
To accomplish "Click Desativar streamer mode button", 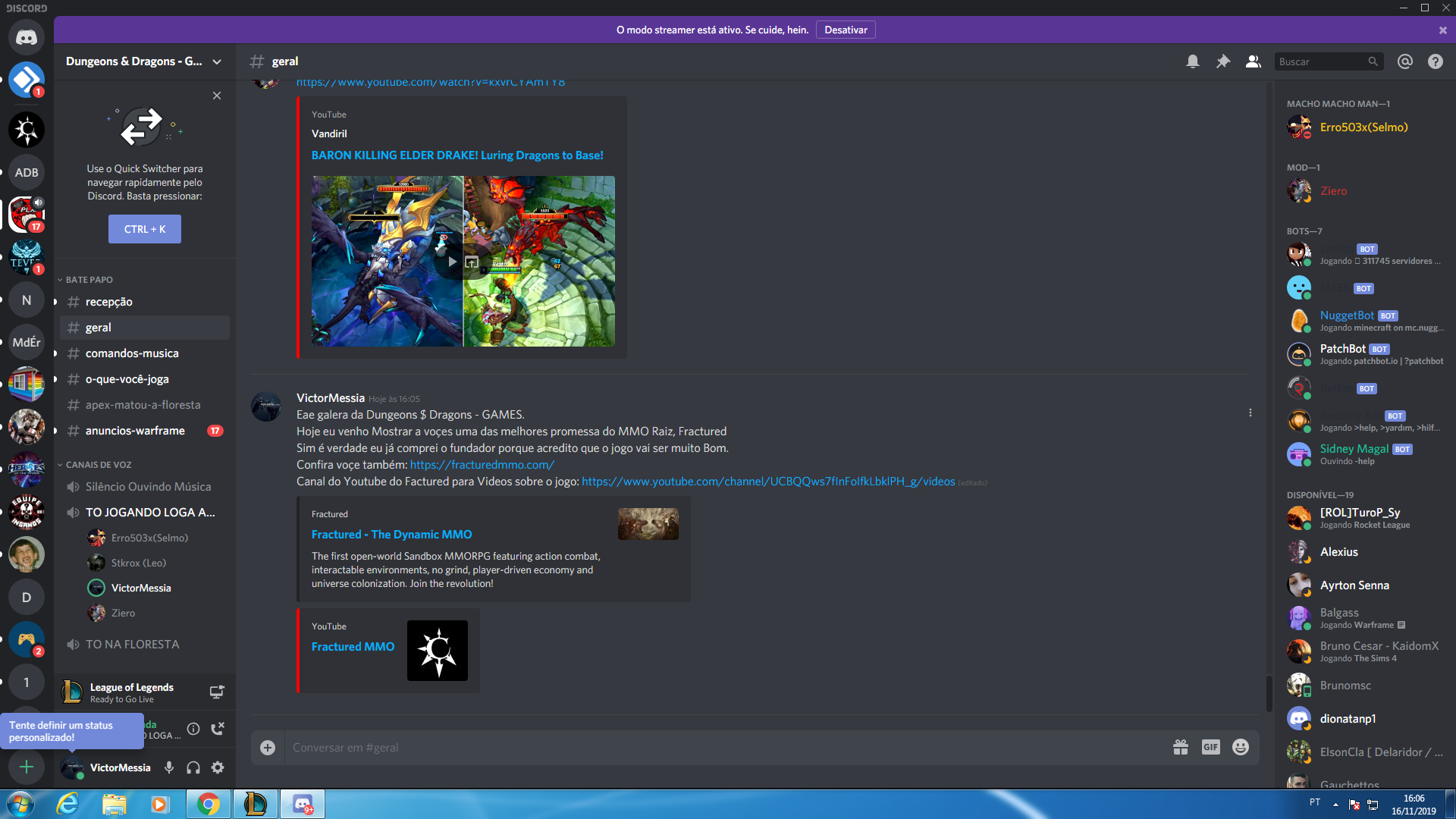I will pyautogui.click(x=846, y=30).
